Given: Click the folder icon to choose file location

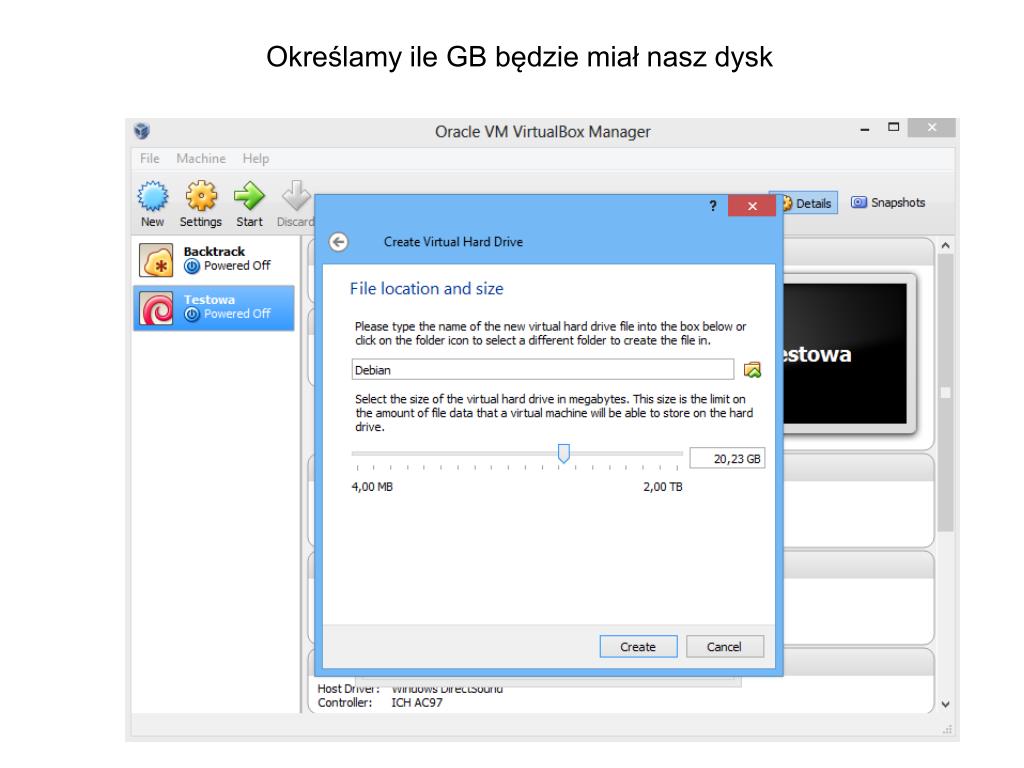Looking at the screenshot, I should [x=752, y=370].
